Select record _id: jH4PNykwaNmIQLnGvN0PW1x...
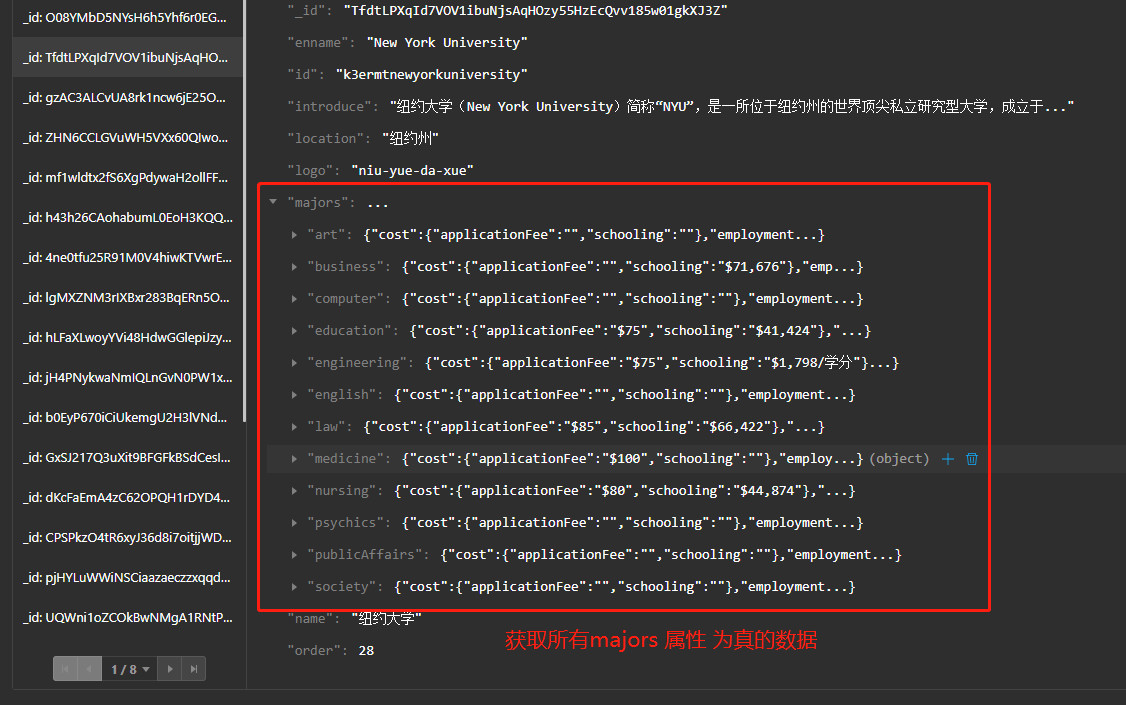The height and width of the screenshot is (705, 1126). coord(128,378)
